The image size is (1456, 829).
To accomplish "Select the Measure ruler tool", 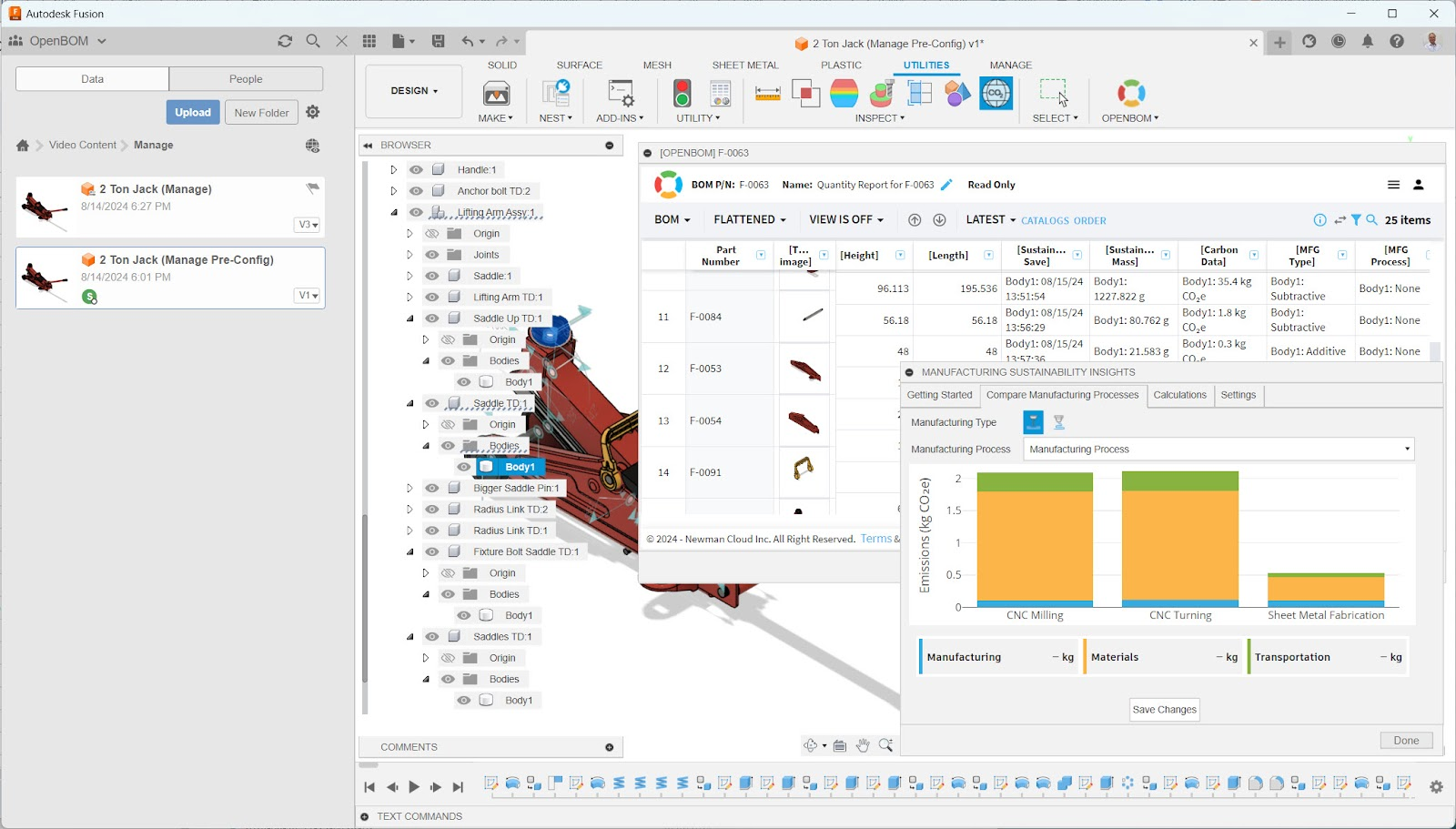I will click(768, 93).
